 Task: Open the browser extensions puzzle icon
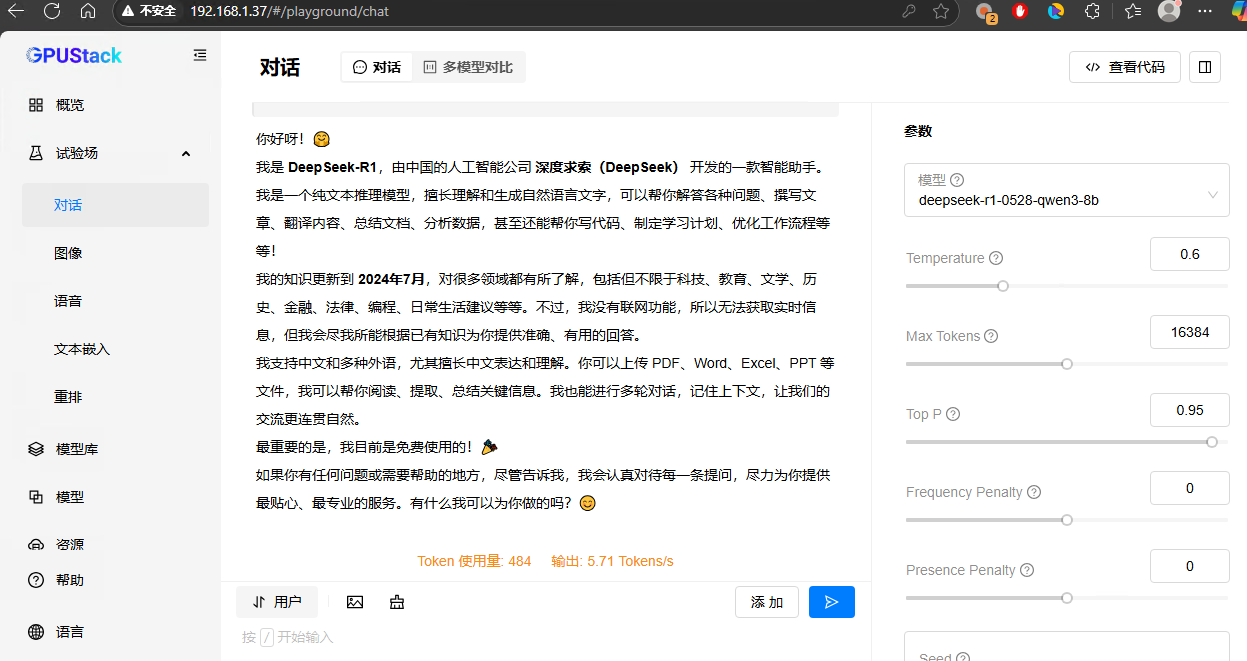pos(1092,12)
